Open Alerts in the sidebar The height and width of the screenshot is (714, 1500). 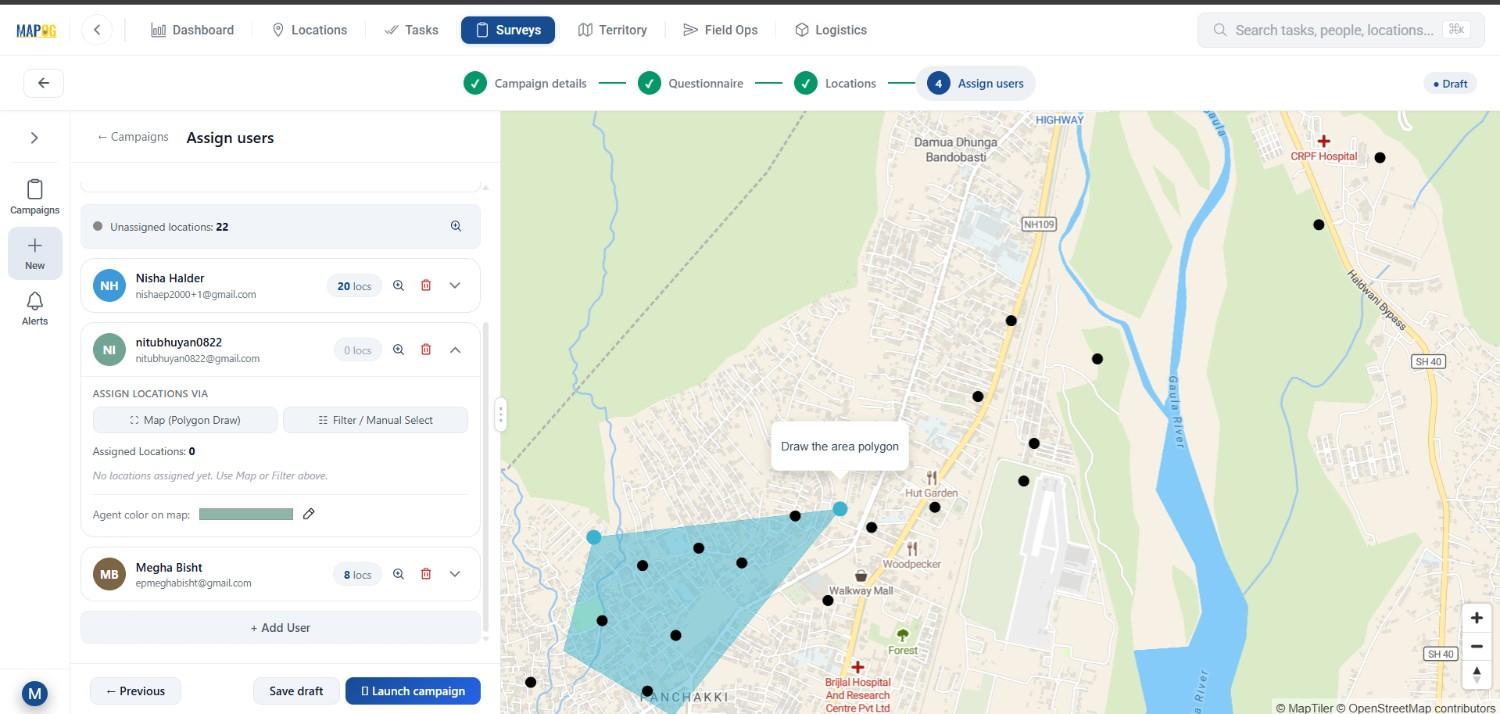35,309
